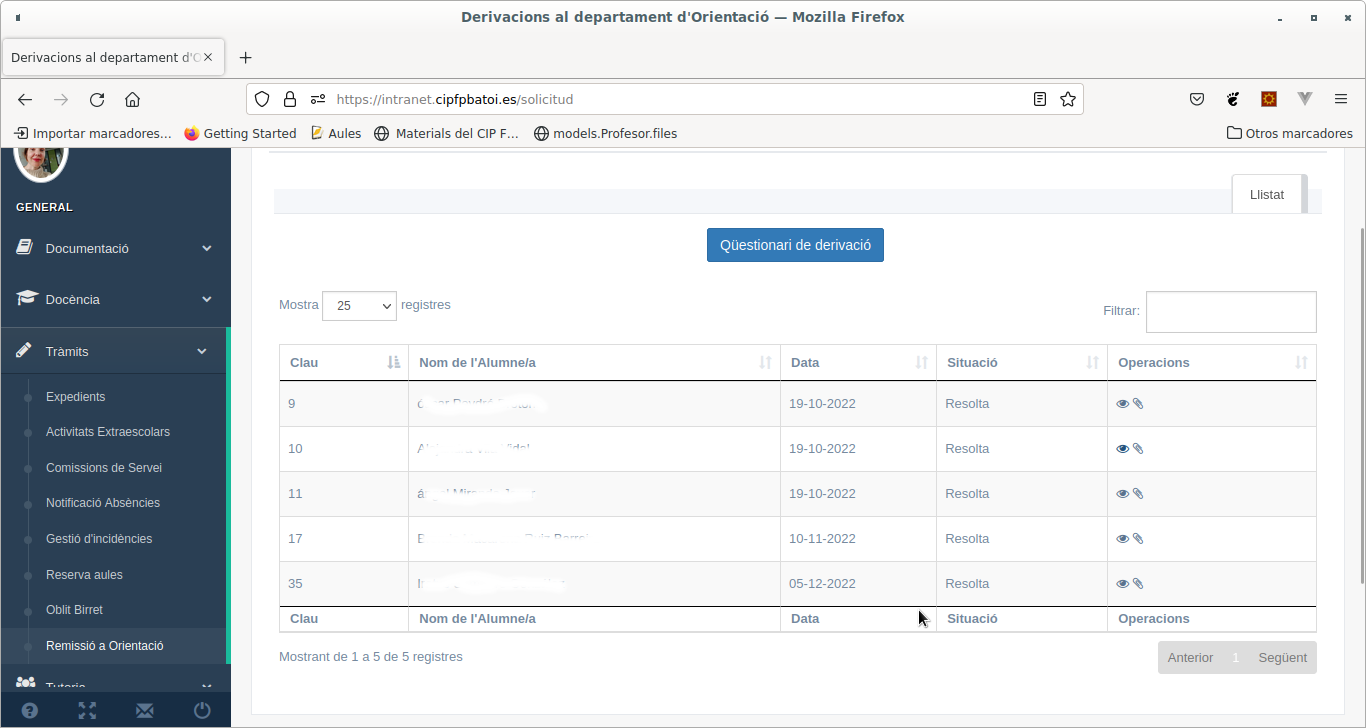Switch to the Llistat tab
Screen dimensions: 1366x728
click(x=1267, y=194)
